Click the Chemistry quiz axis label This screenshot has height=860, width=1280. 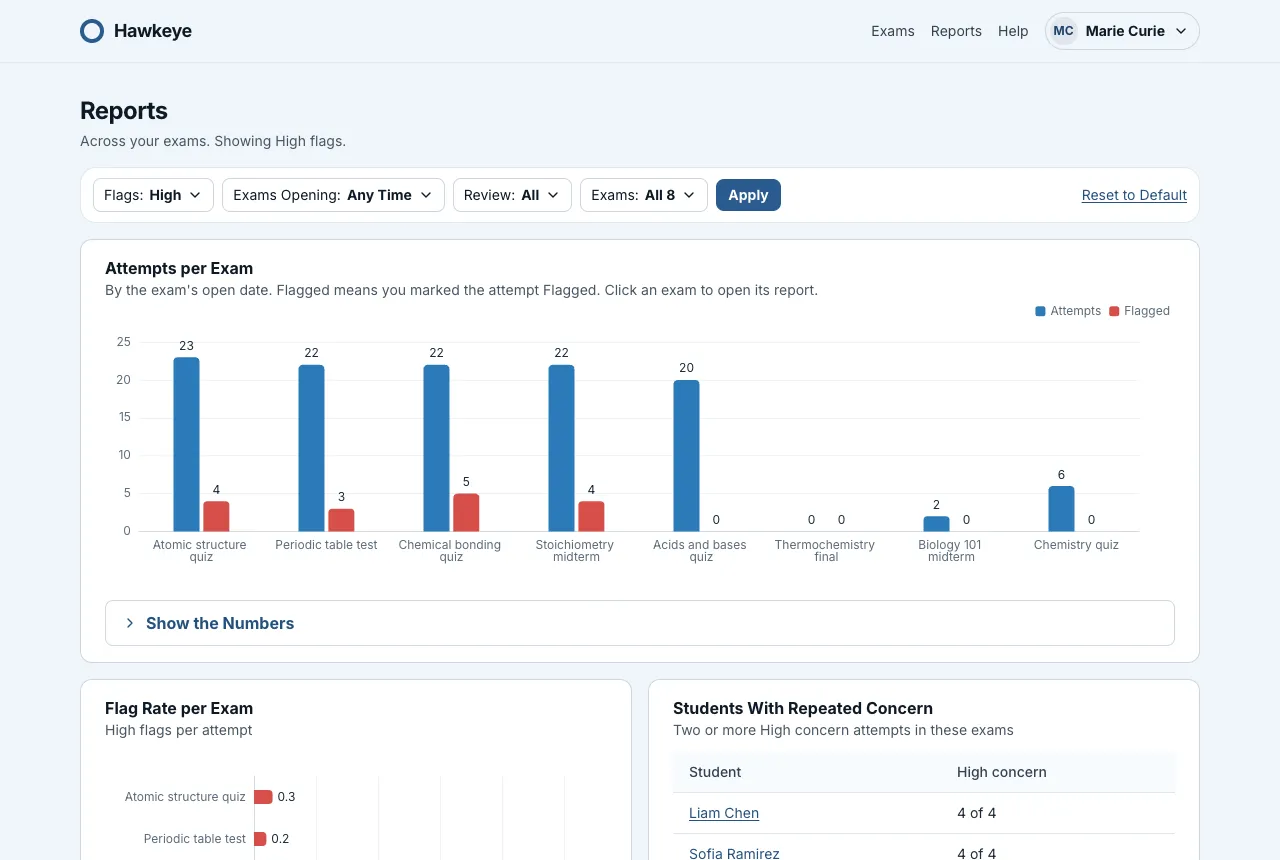pyautogui.click(x=1076, y=545)
